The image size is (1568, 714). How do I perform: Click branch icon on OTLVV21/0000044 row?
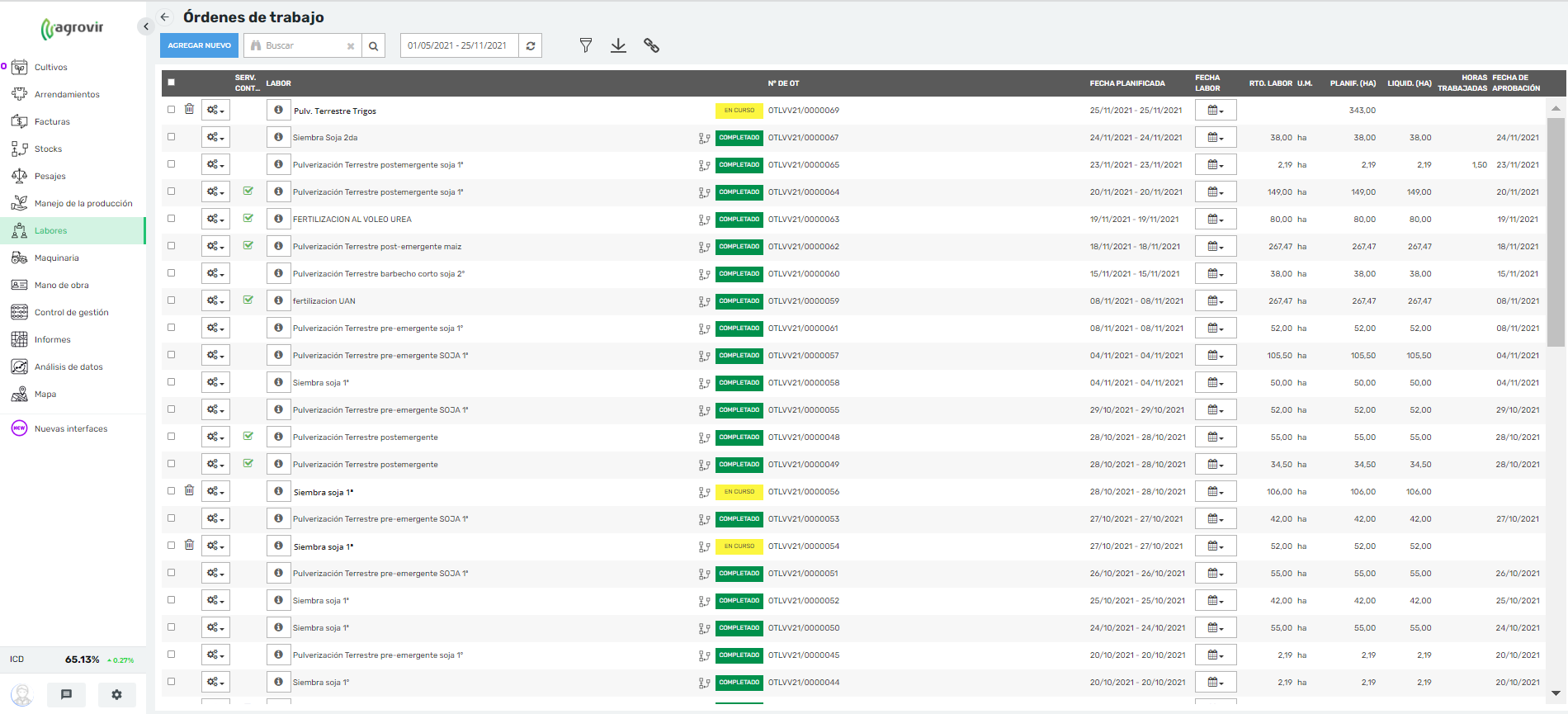pos(704,683)
